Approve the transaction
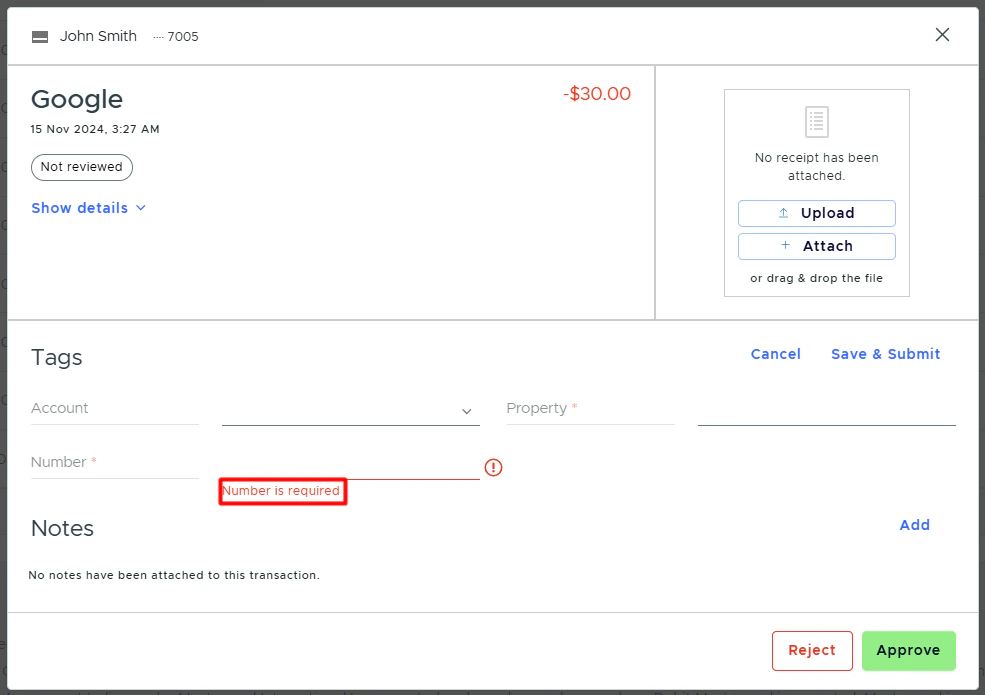 pyautogui.click(x=908, y=650)
